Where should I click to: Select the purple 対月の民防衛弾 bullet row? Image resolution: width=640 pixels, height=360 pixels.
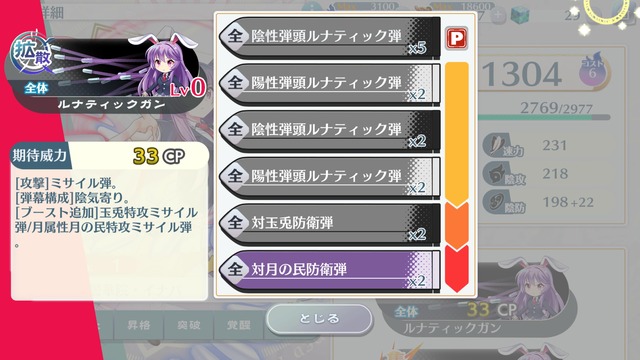point(330,270)
